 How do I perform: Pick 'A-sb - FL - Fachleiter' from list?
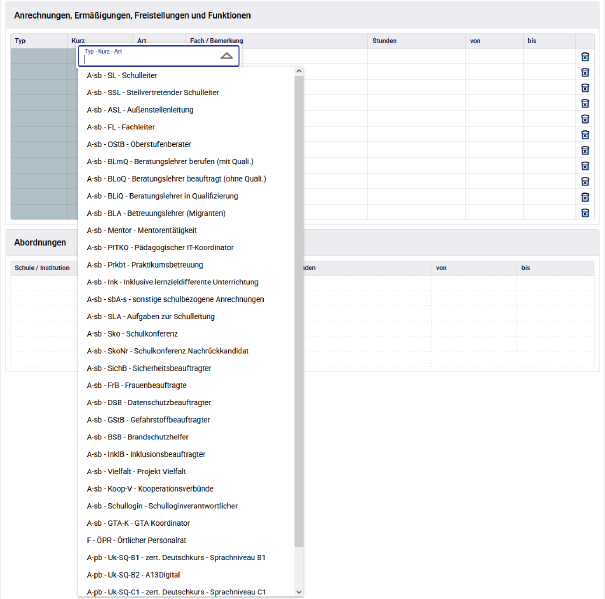point(121,127)
